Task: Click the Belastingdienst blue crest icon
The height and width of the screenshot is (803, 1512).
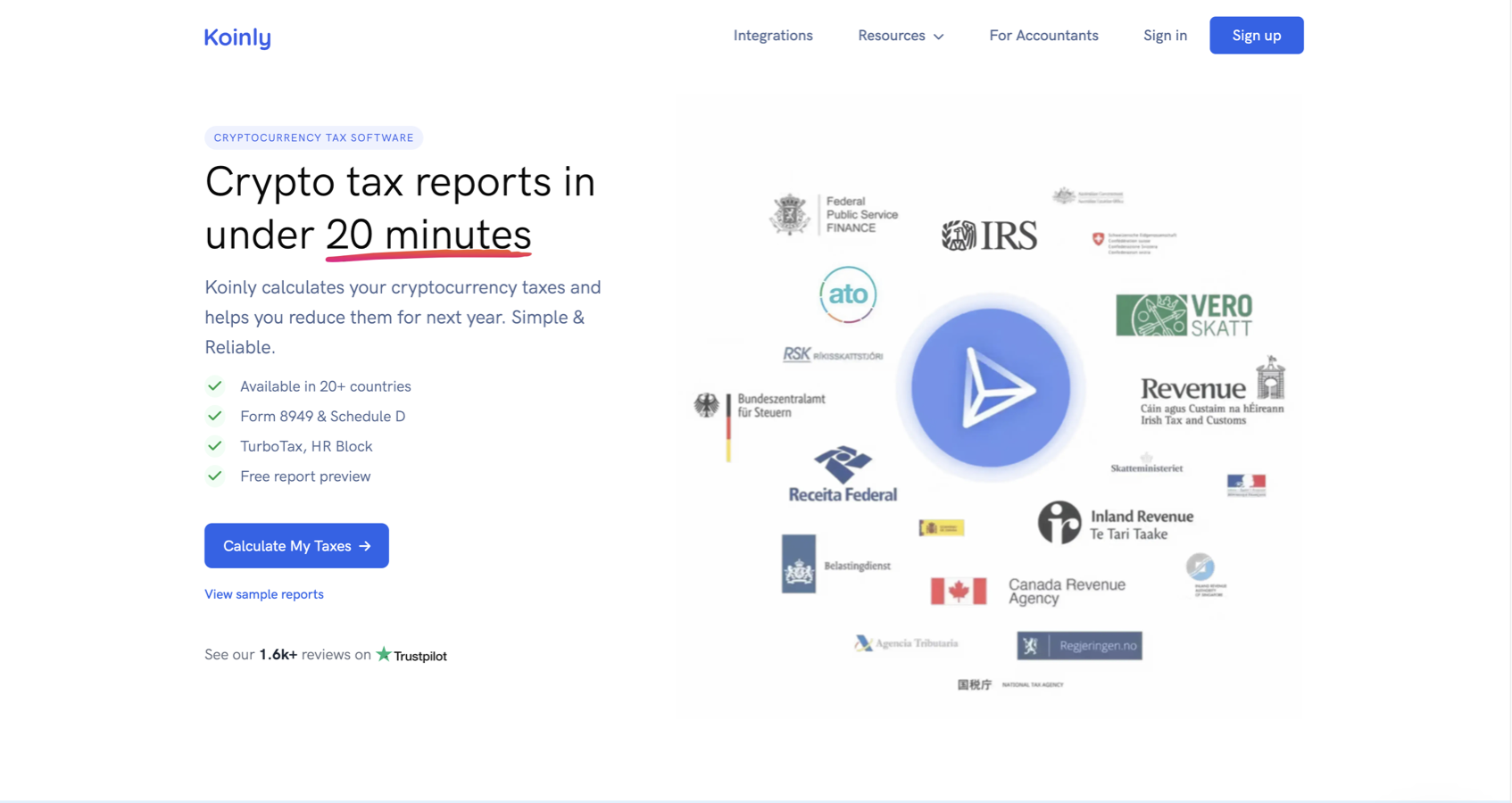Action: [x=798, y=564]
